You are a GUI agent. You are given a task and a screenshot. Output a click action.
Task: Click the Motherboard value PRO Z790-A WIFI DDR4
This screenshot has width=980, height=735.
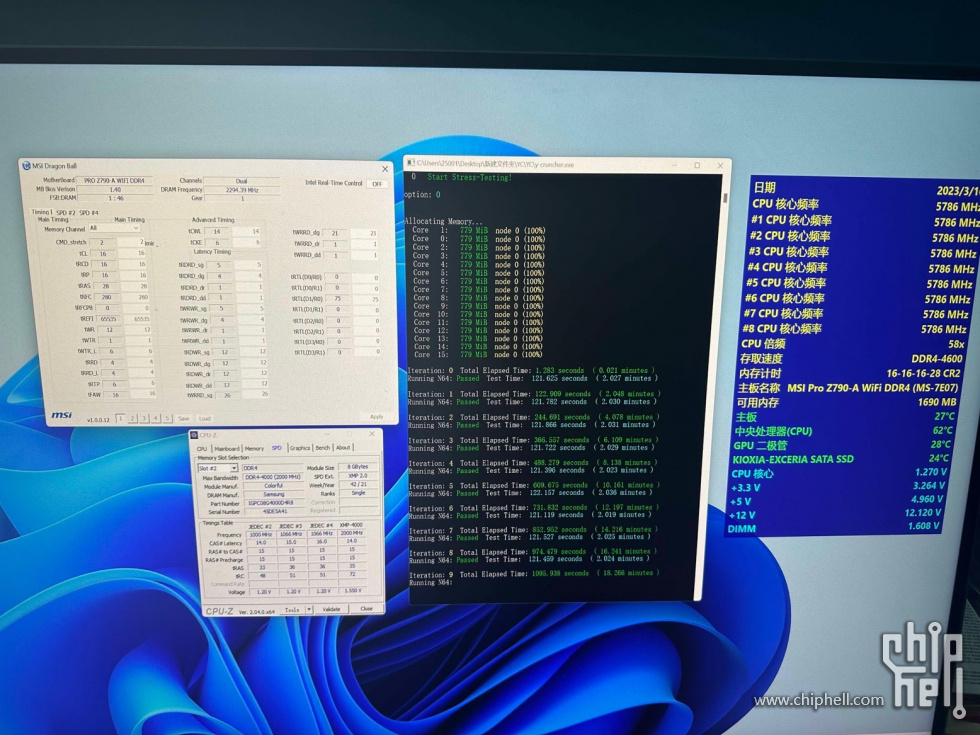[x=114, y=181]
